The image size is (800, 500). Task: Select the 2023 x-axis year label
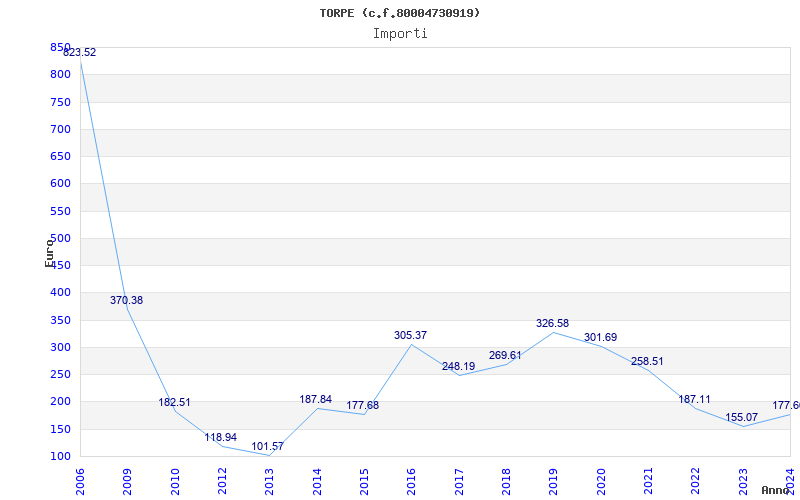[743, 482]
